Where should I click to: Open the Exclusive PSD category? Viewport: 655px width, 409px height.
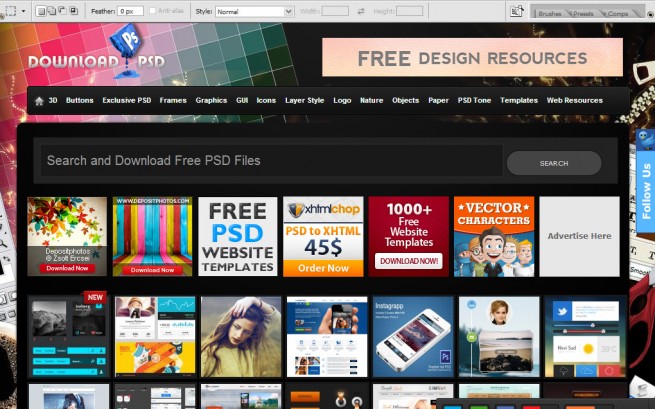coord(127,100)
